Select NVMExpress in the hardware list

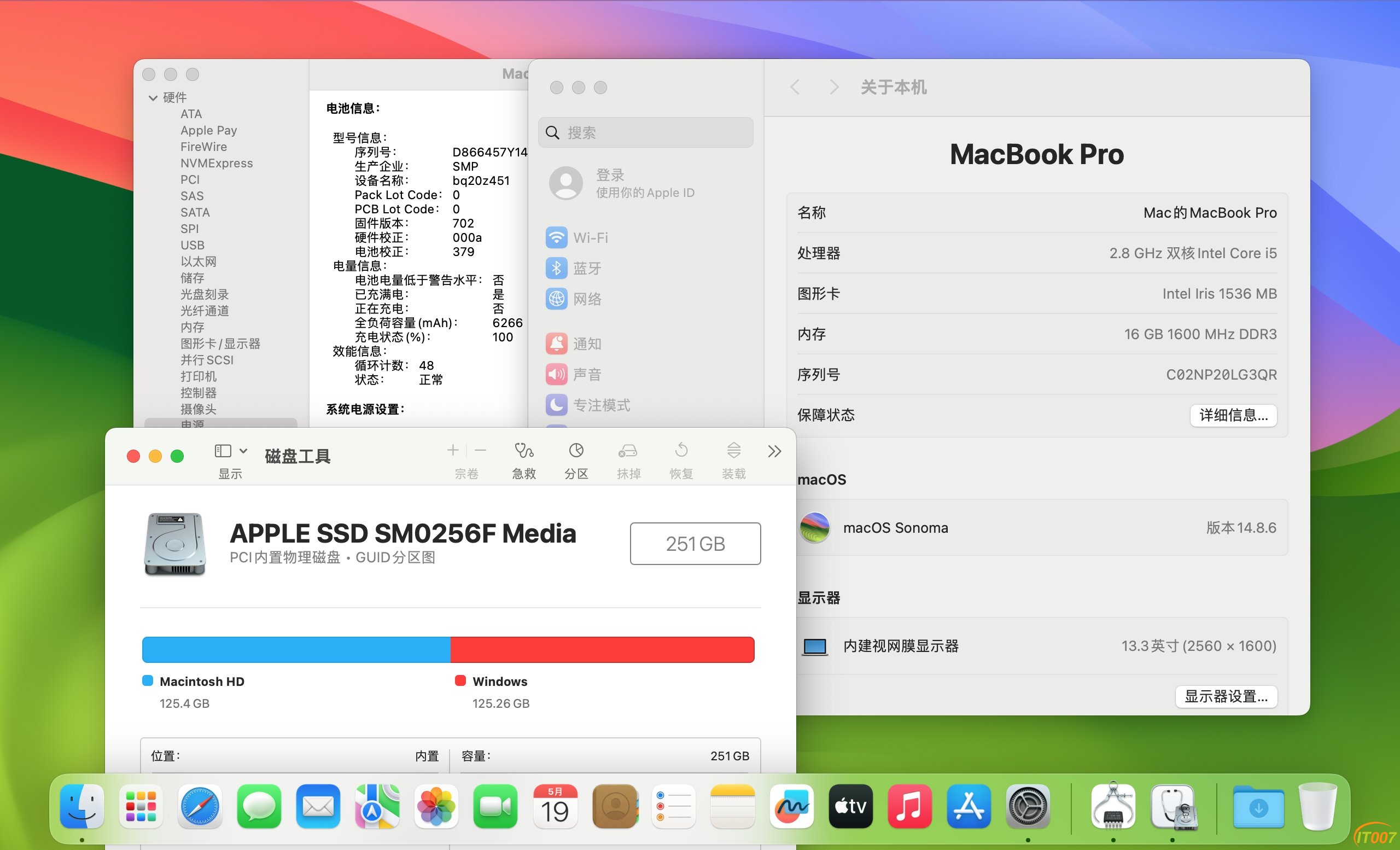pos(217,164)
